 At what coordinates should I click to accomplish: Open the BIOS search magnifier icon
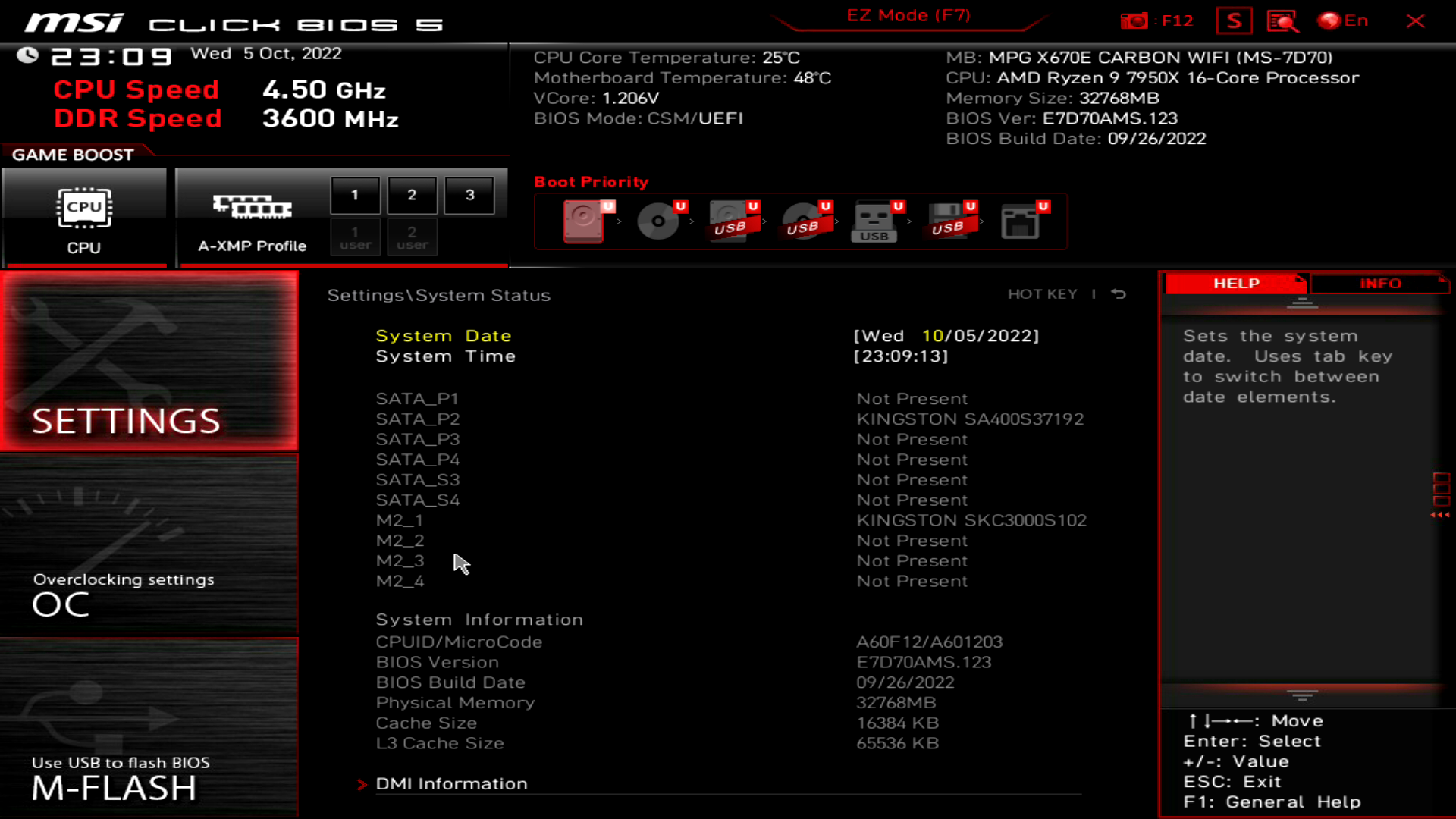pyautogui.click(x=1282, y=20)
